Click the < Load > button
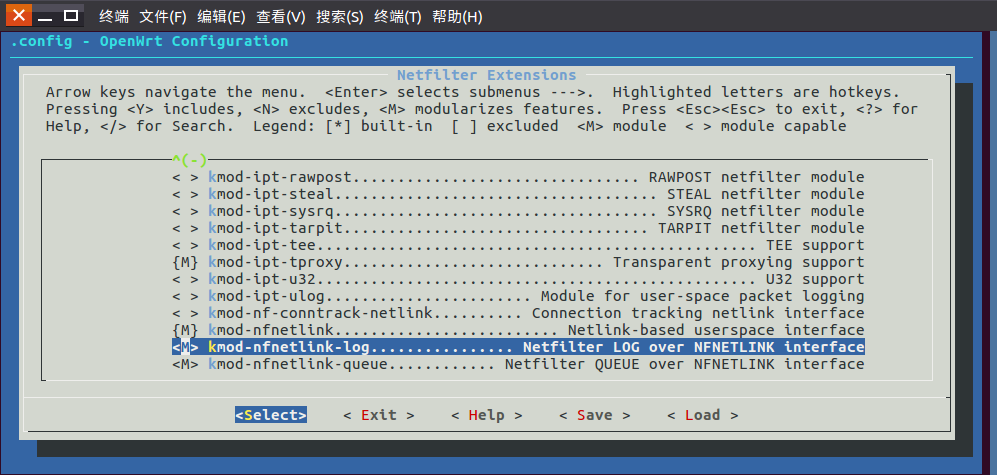 [703, 415]
